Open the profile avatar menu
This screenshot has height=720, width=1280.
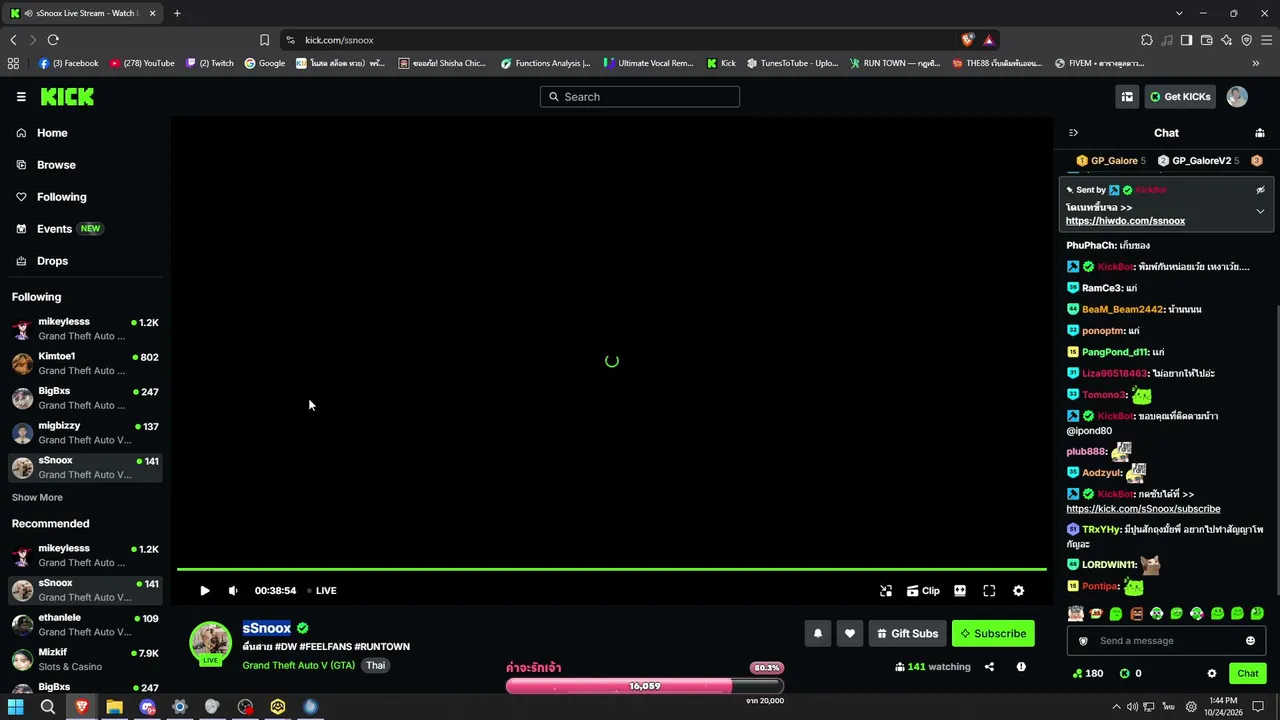pyautogui.click(x=1237, y=97)
